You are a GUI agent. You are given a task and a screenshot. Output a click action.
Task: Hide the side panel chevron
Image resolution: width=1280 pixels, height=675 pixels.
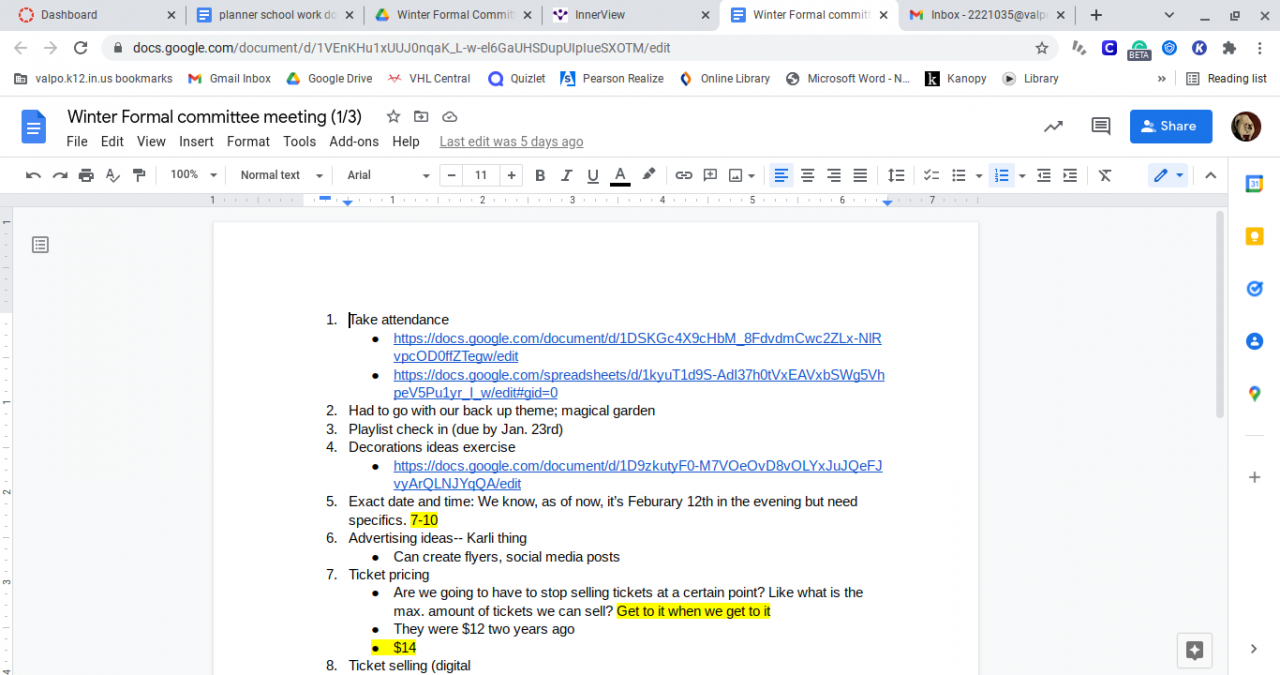click(x=1254, y=649)
